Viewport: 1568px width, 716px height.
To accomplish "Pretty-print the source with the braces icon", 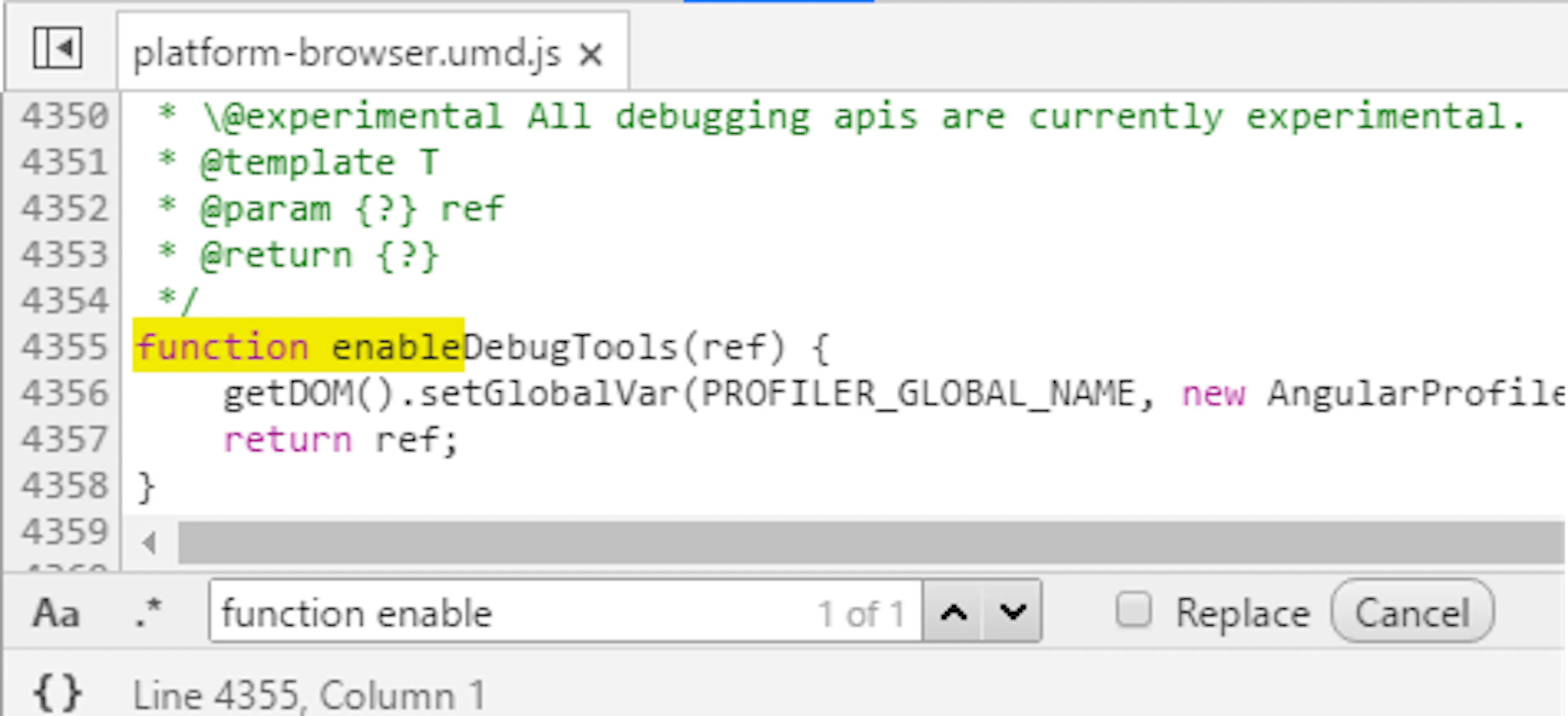I will pos(57,693).
